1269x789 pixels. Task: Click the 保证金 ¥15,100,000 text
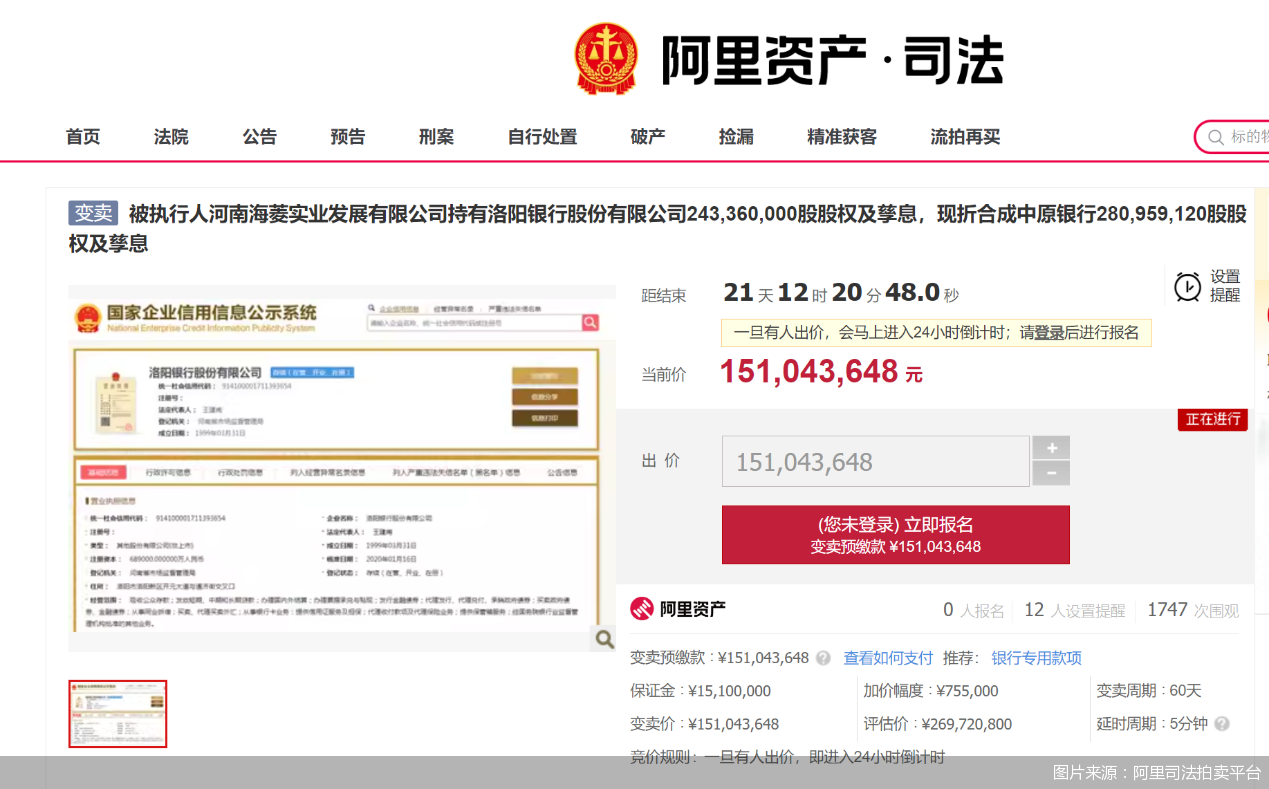[700, 691]
